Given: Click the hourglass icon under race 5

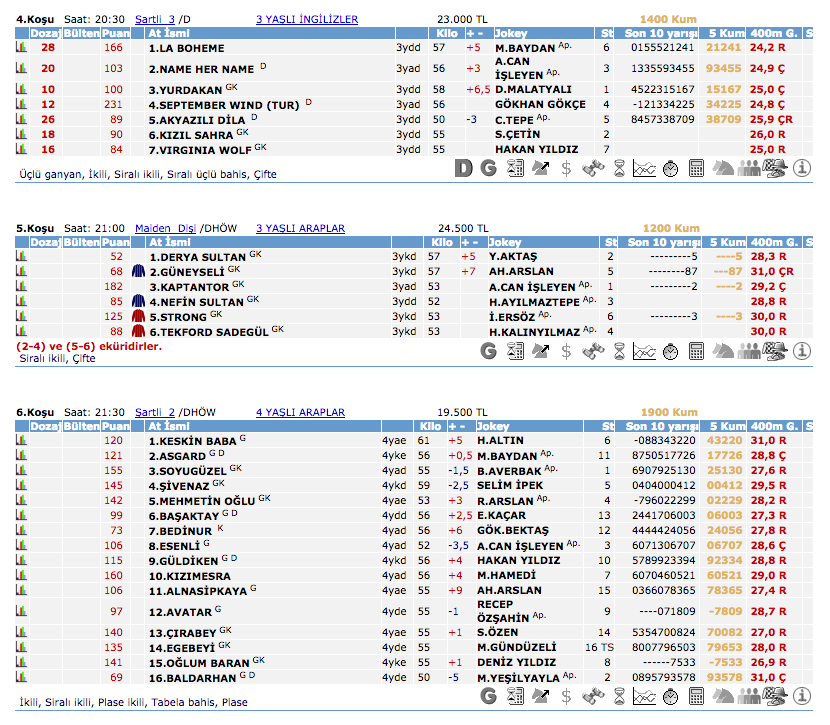Looking at the screenshot, I should 619,351.
